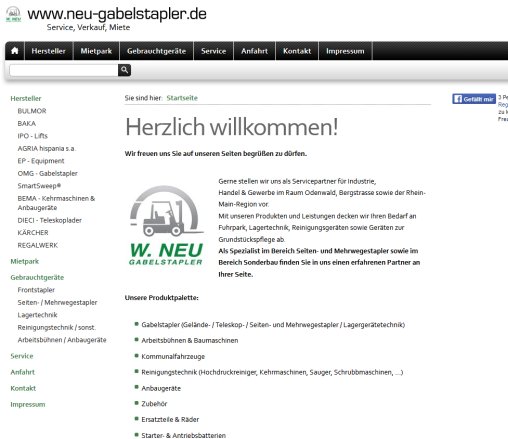Image resolution: width=508 pixels, height=439 pixels.
Task: Open the Hersteller menu in top navigation
Action: point(49,51)
